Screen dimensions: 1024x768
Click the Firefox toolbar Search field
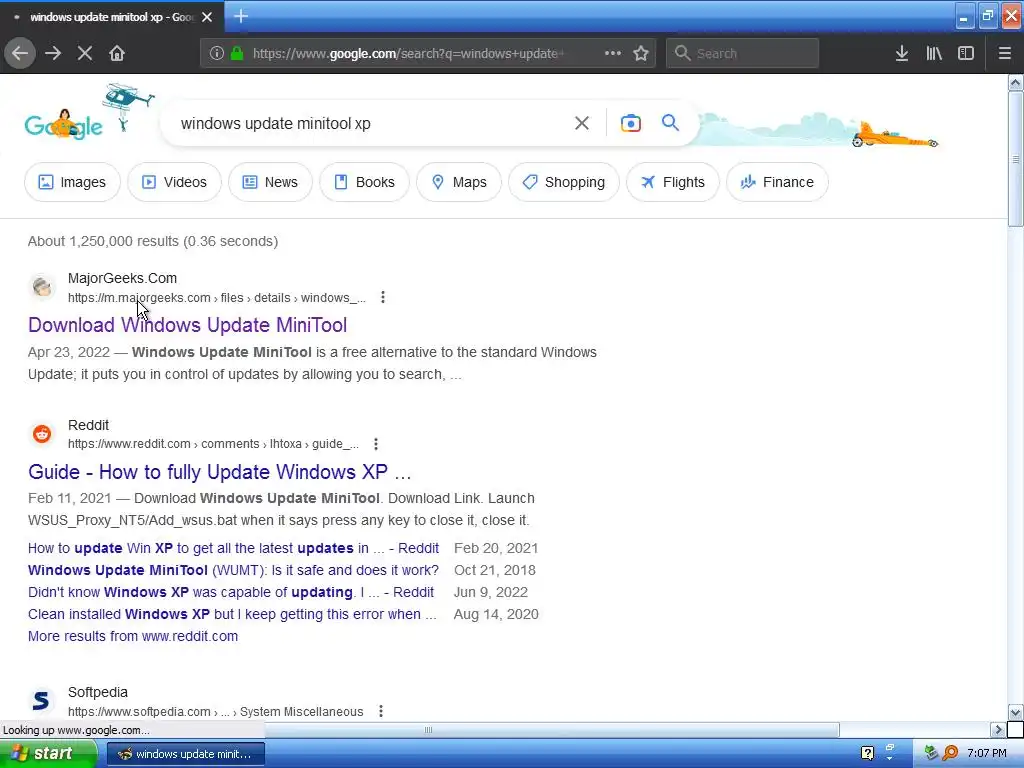742,53
